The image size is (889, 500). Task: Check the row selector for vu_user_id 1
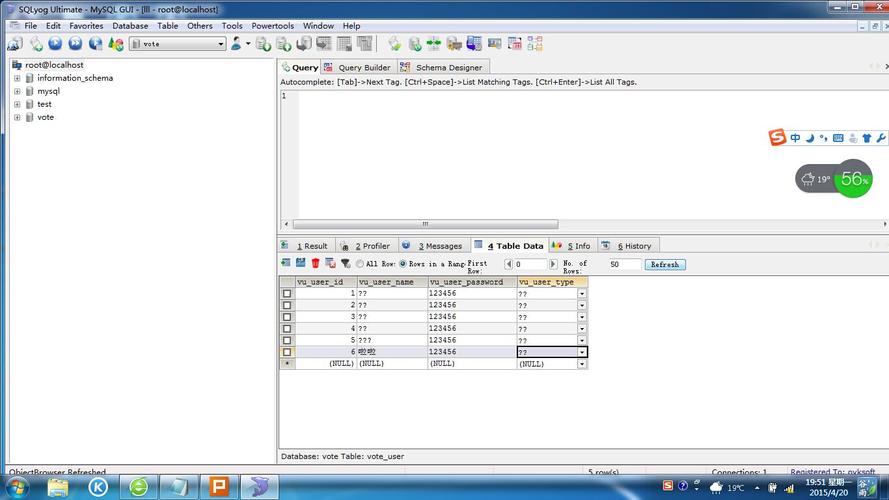[x=287, y=294]
